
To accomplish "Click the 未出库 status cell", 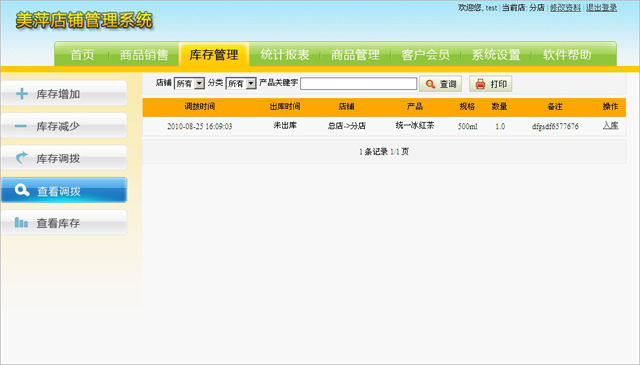I will pyautogui.click(x=285, y=125).
